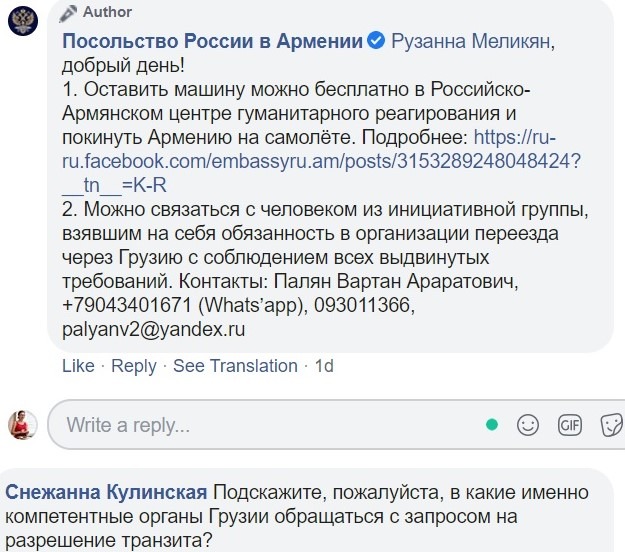Click the Author label text

pos(107,12)
